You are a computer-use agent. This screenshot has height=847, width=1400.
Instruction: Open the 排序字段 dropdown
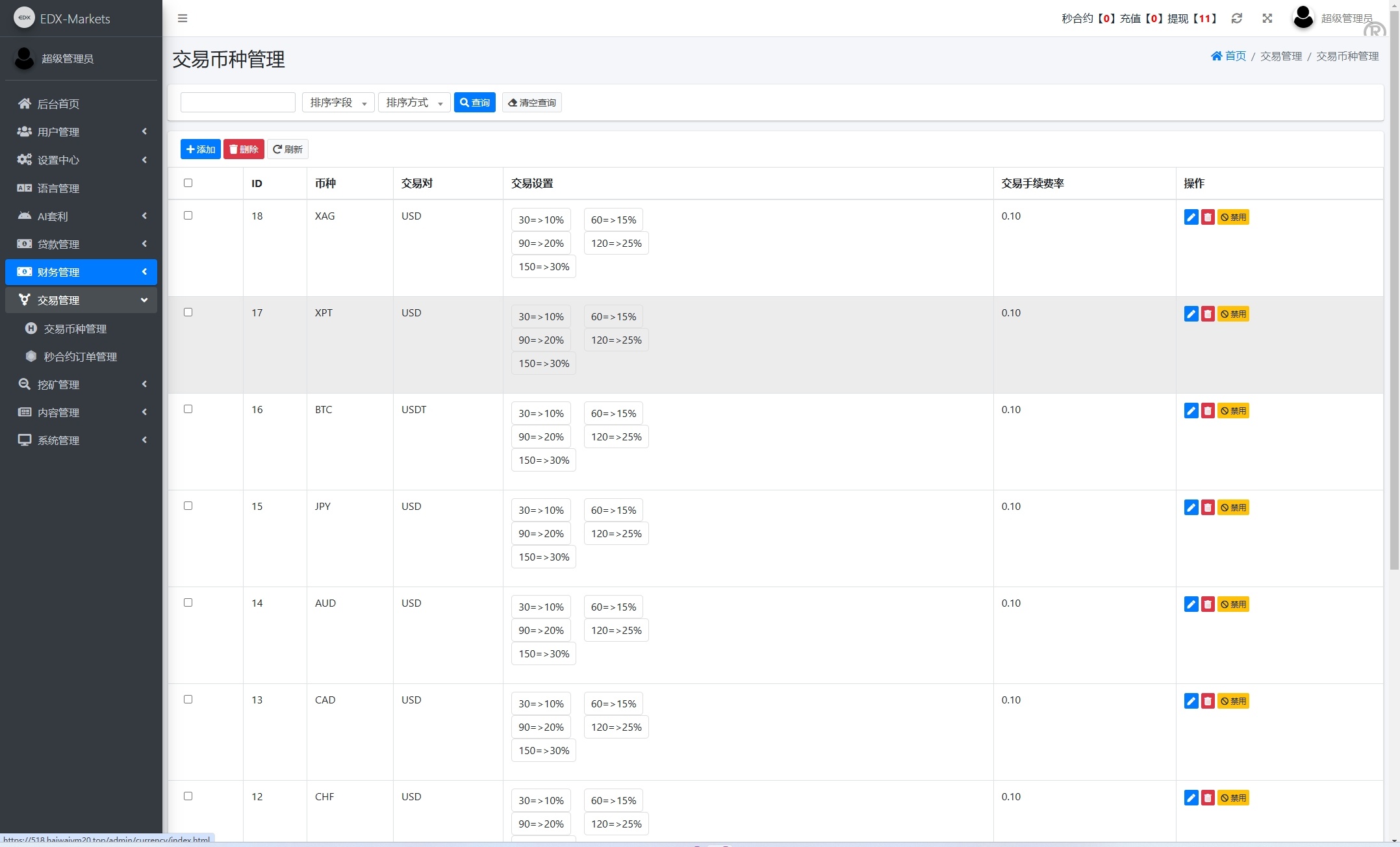click(x=338, y=102)
